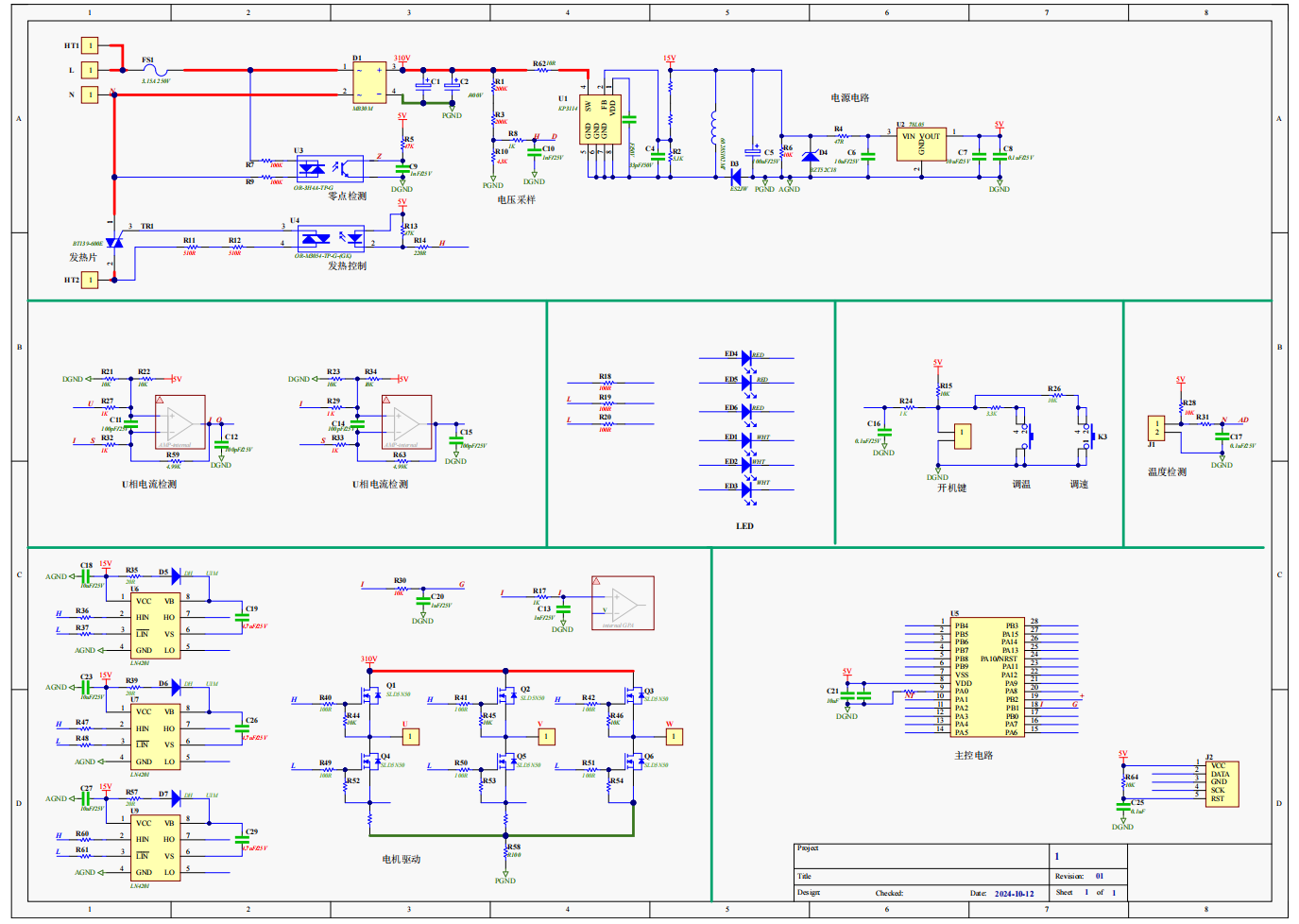The height and width of the screenshot is (924, 1299).
Task: Click the TR1 triac symbol
Action: pyautogui.click(x=114, y=244)
